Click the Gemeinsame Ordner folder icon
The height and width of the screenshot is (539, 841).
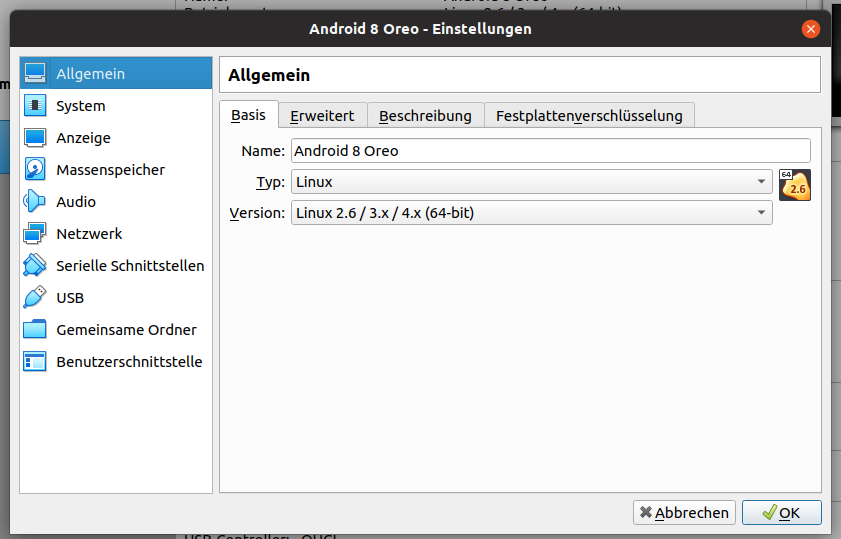[x=35, y=329]
